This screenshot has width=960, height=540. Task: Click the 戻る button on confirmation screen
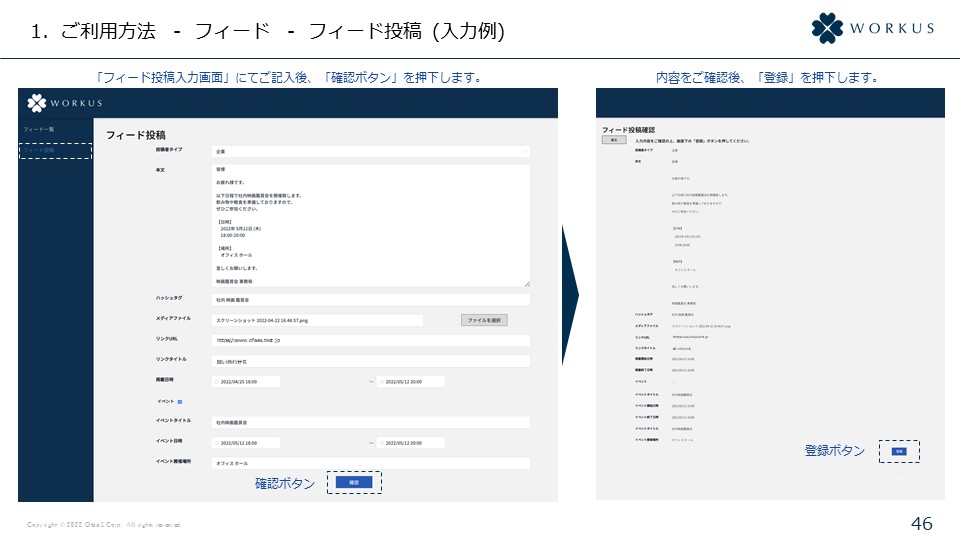613,140
